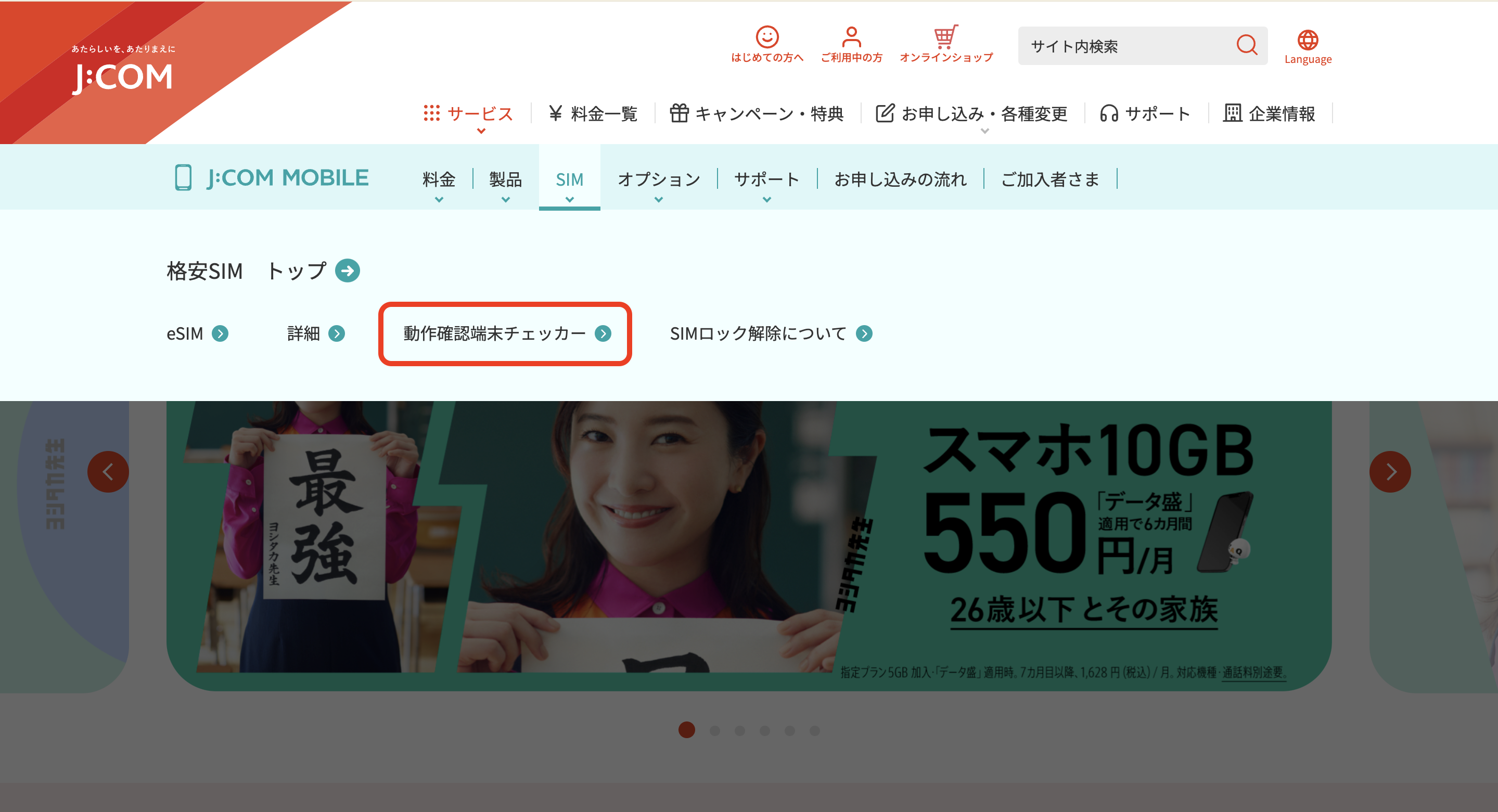Click the yen icon beside 料金一覧
1498x812 pixels.
click(555, 113)
